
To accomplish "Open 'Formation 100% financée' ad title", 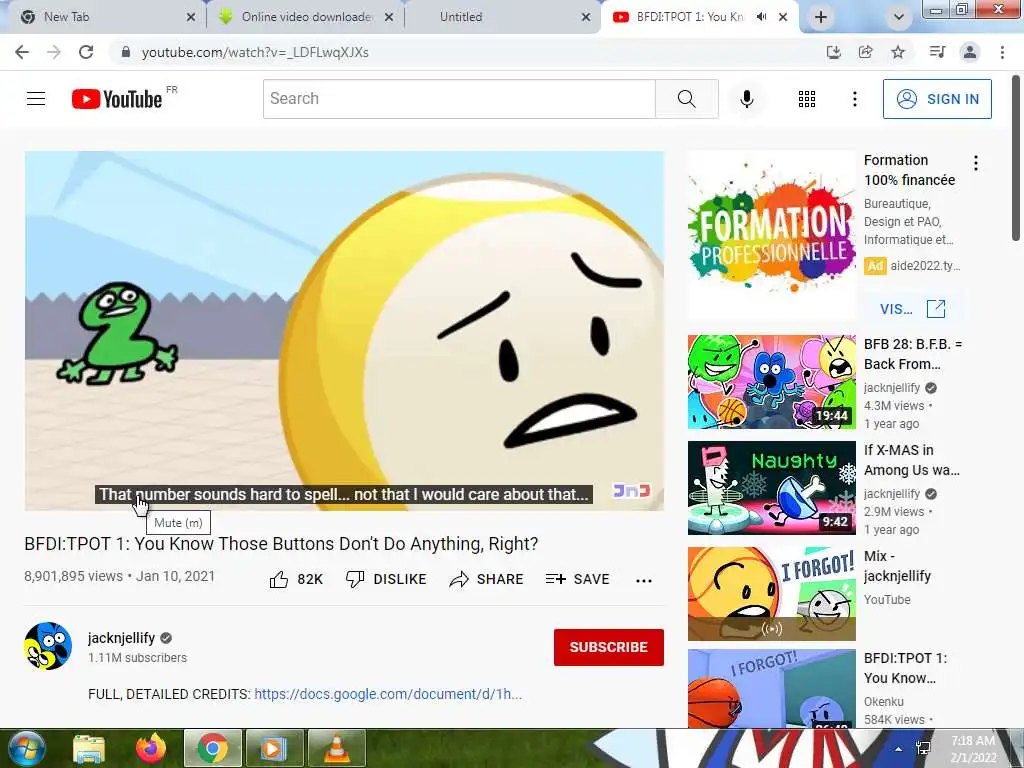I will point(909,170).
